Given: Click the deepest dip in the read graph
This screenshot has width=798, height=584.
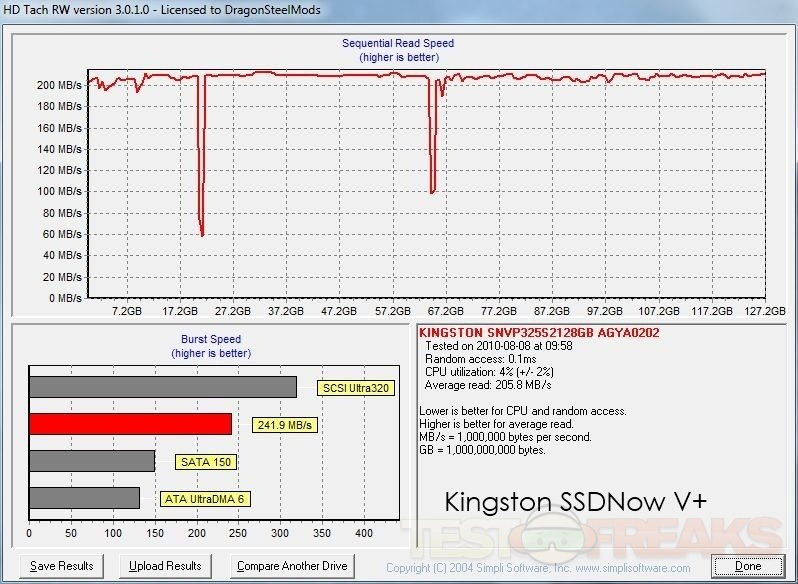Looking at the screenshot, I should tap(202, 233).
